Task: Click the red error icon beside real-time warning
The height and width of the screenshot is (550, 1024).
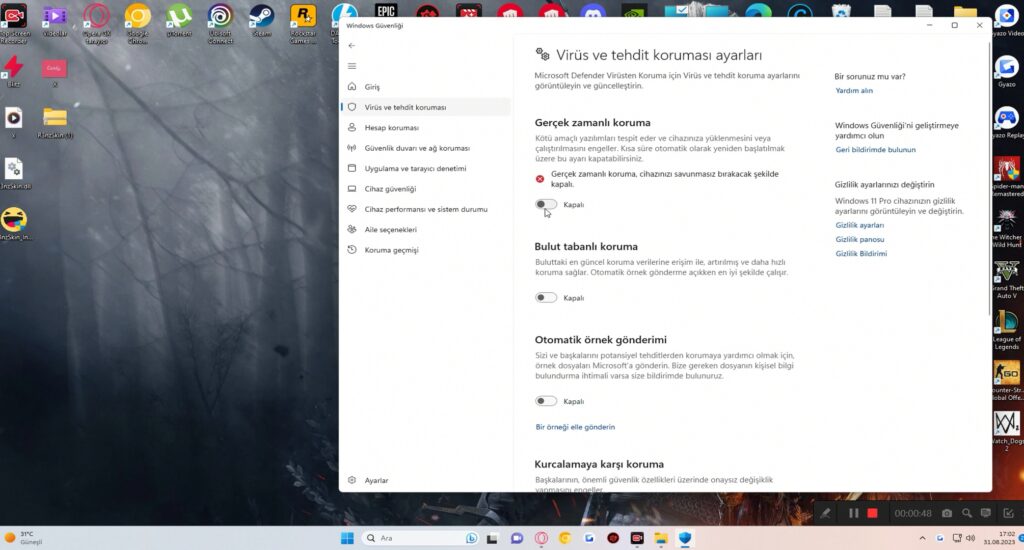Action: (540, 179)
